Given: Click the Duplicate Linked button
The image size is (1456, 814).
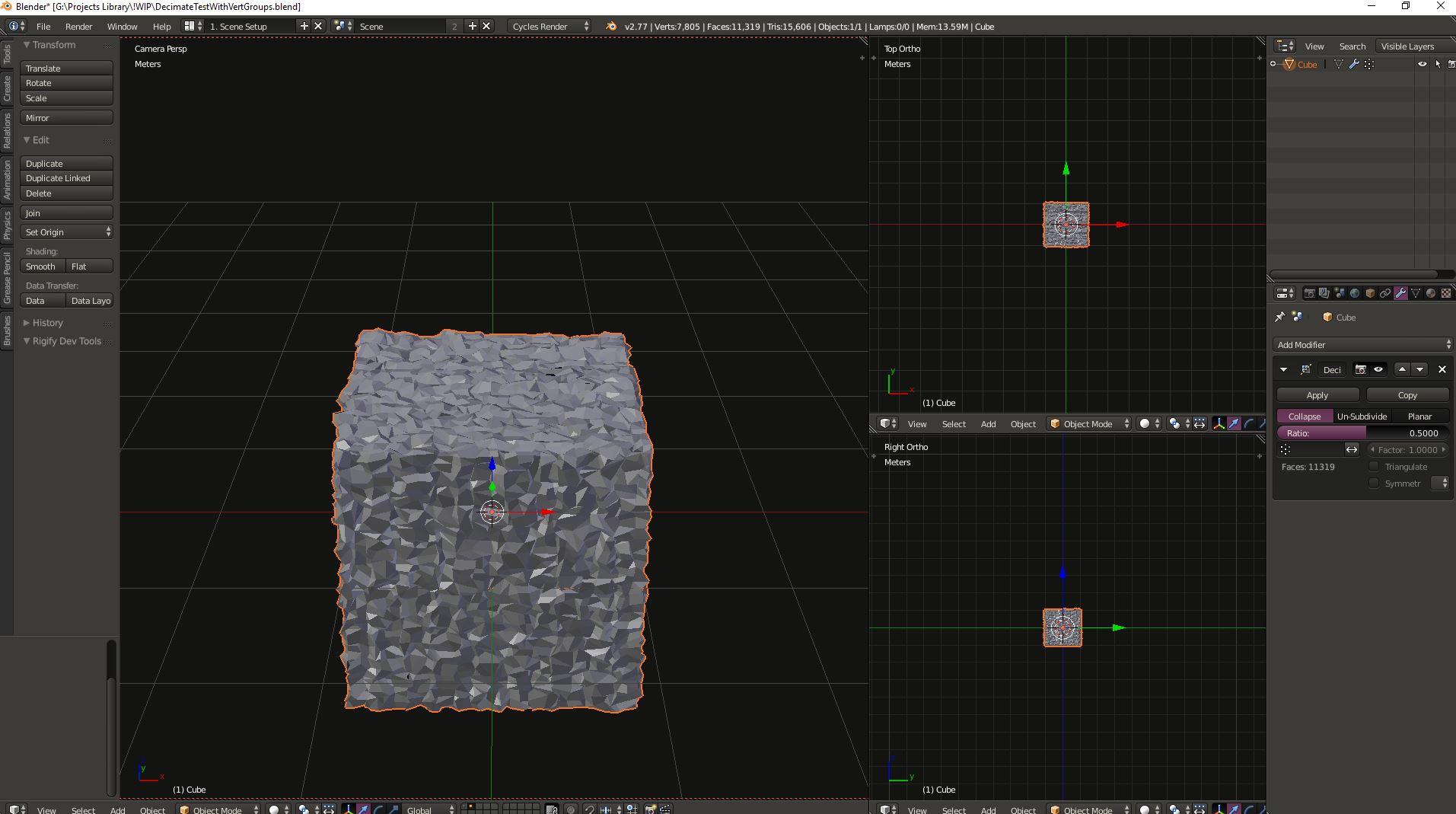Looking at the screenshot, I should 67,178.
